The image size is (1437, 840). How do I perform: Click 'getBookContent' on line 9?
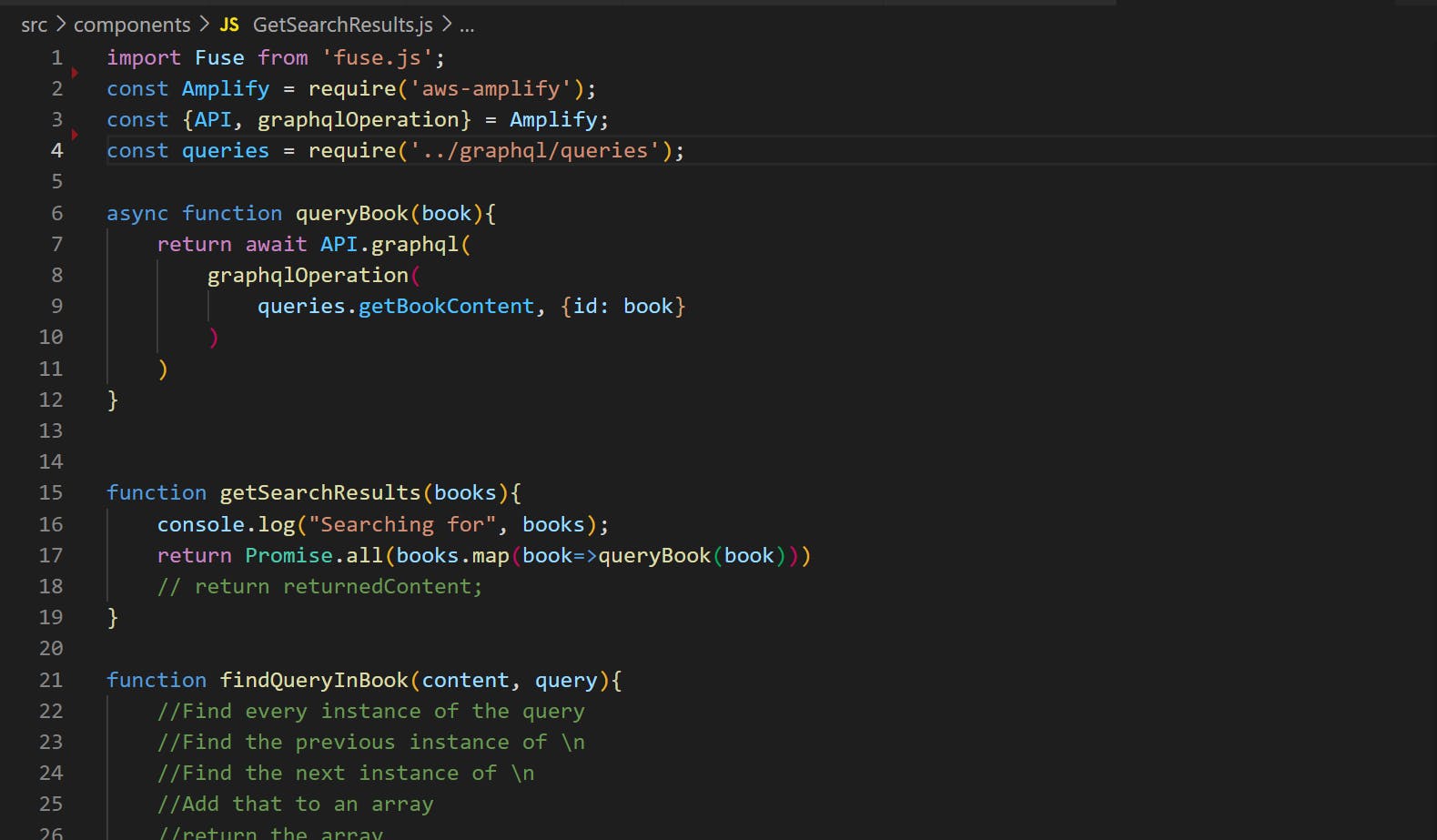(x=446, y=306)
